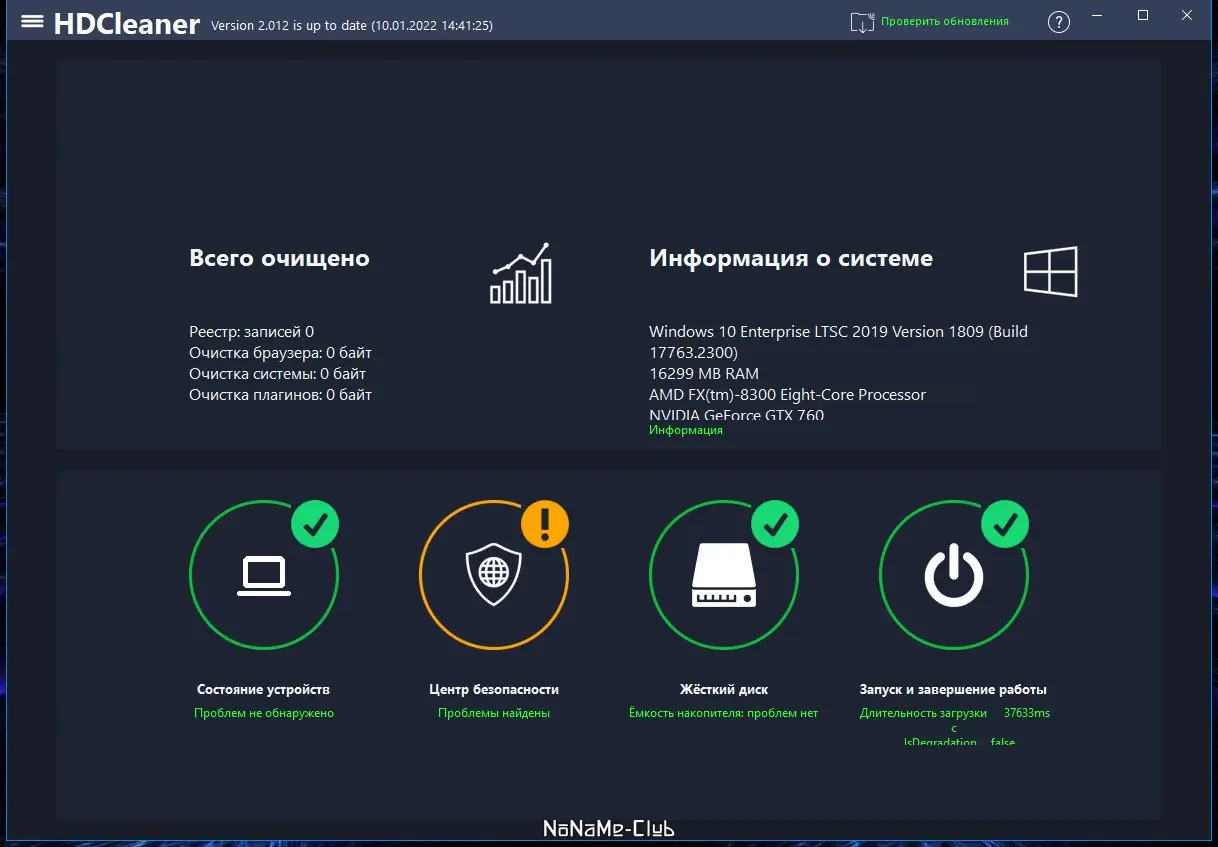Viewport: 1218px width, 847px height.
Task: Minimize the HDCleaner window
Action: click(1098, 15)
